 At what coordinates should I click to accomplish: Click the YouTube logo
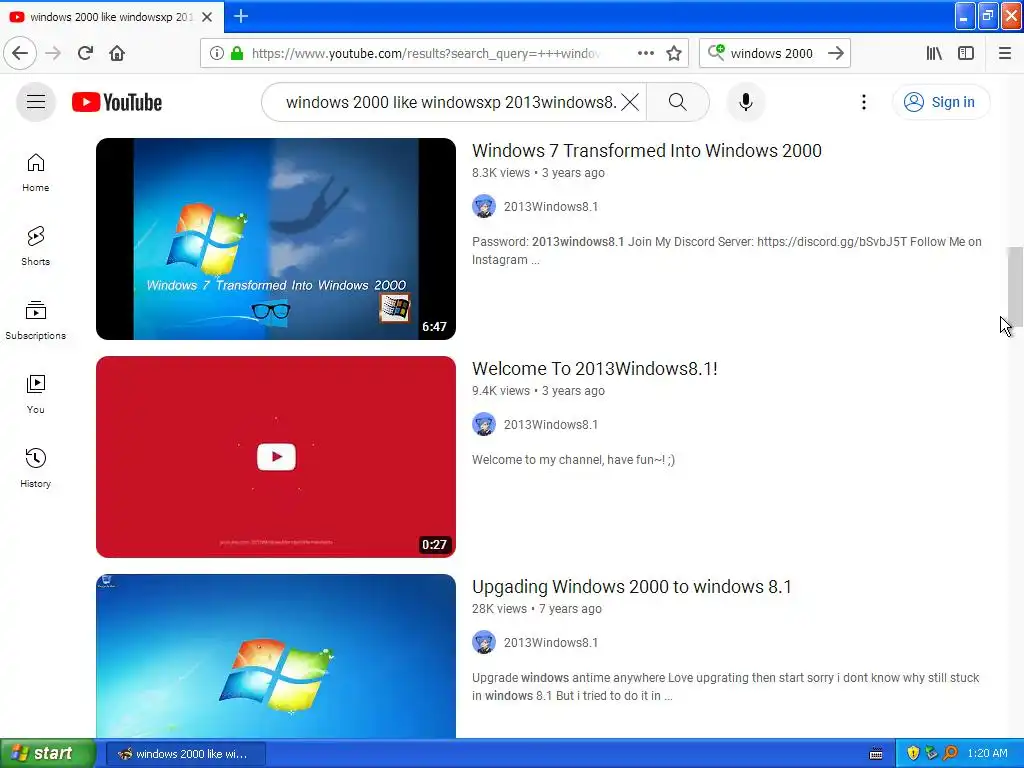117,102
